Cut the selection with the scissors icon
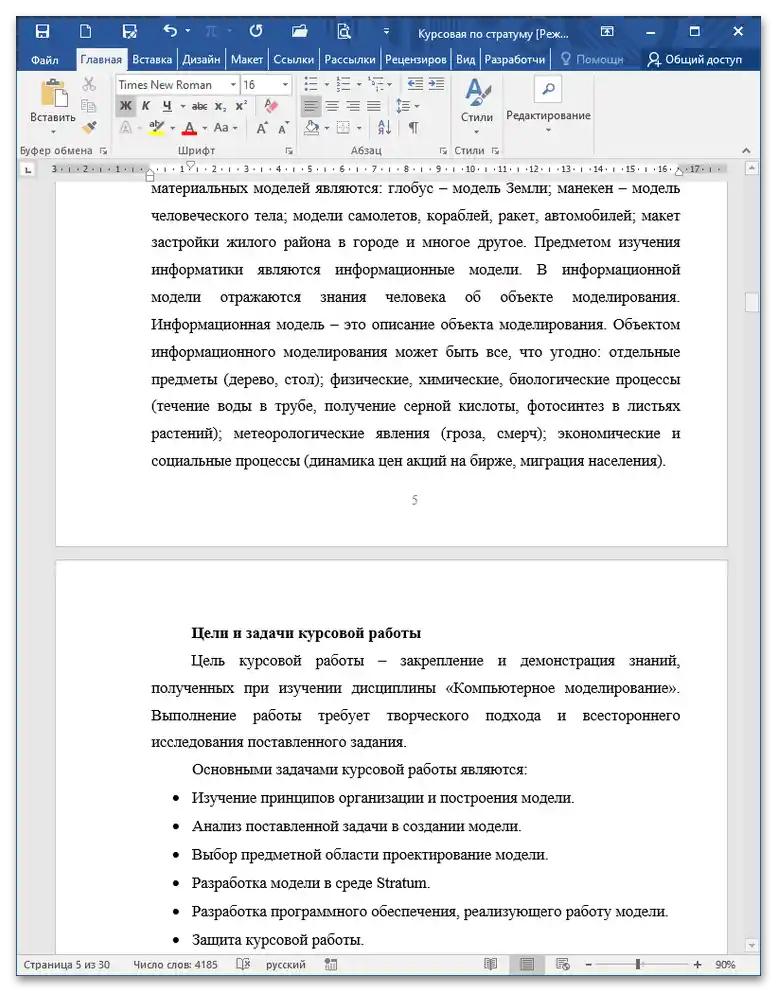This screenshot has width=777, height=992. pos(89,84)
